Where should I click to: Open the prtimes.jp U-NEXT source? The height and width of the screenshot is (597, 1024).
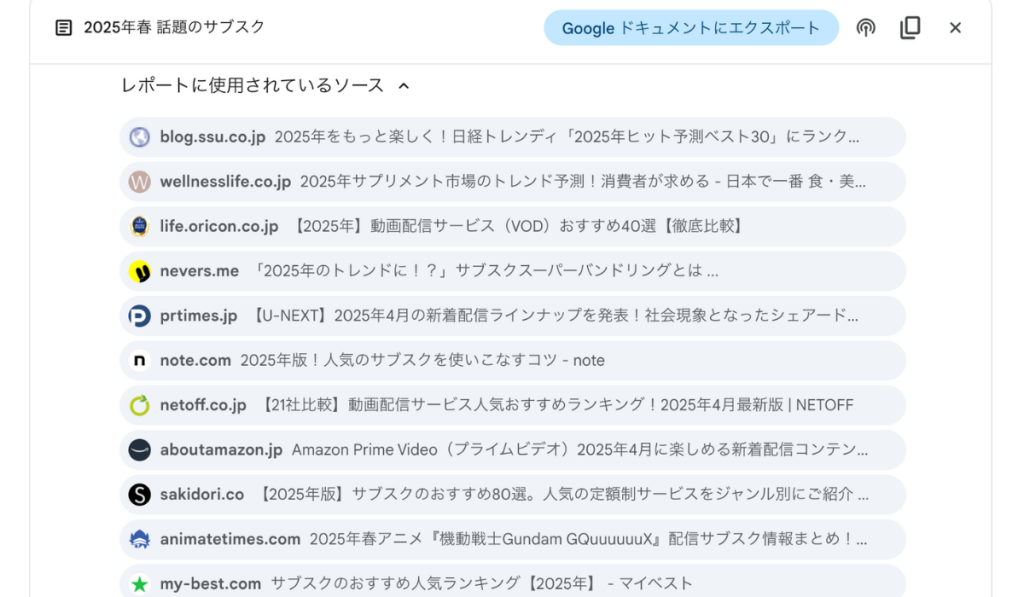tap(512, 316)
